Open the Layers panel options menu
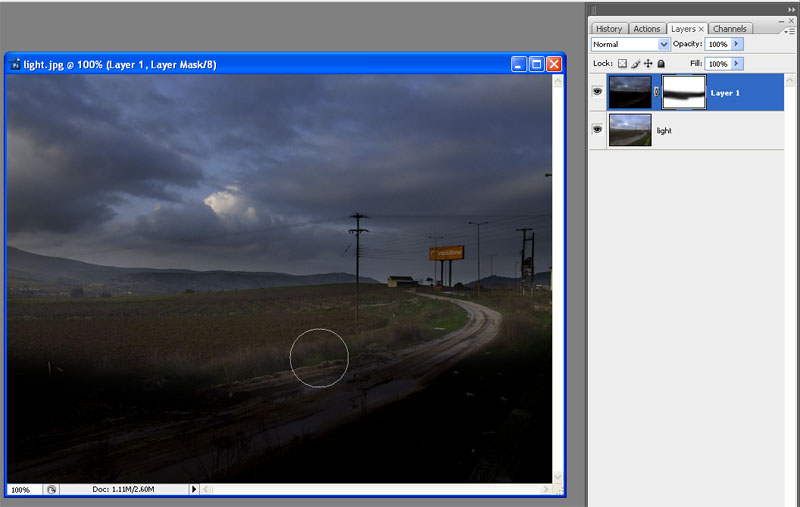The width and height of the screenshot is (800, 507). [x=791, y=31]
